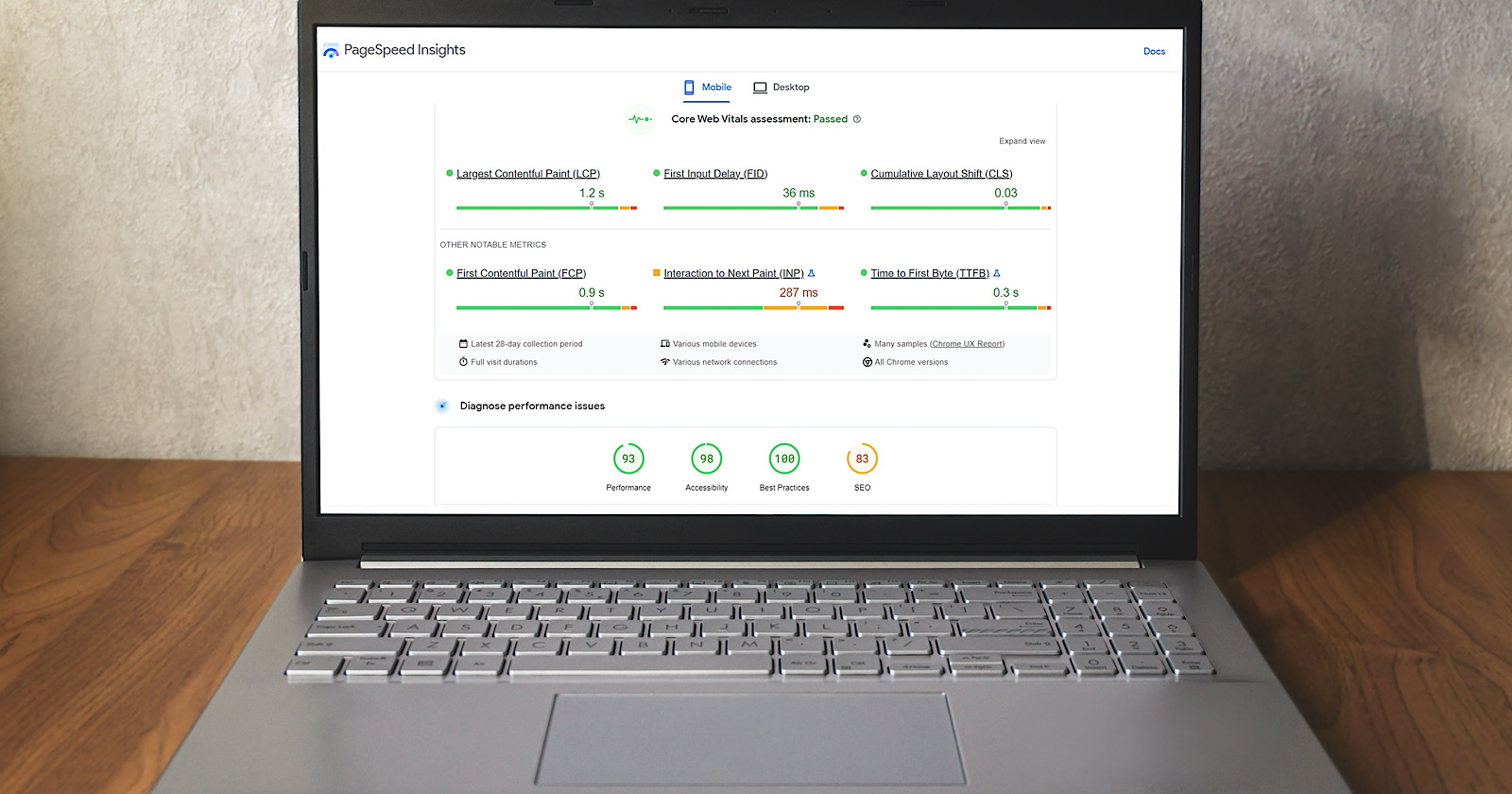Click the 0.9 s FCP value
1512x794 pixels.
pos(592,293)
